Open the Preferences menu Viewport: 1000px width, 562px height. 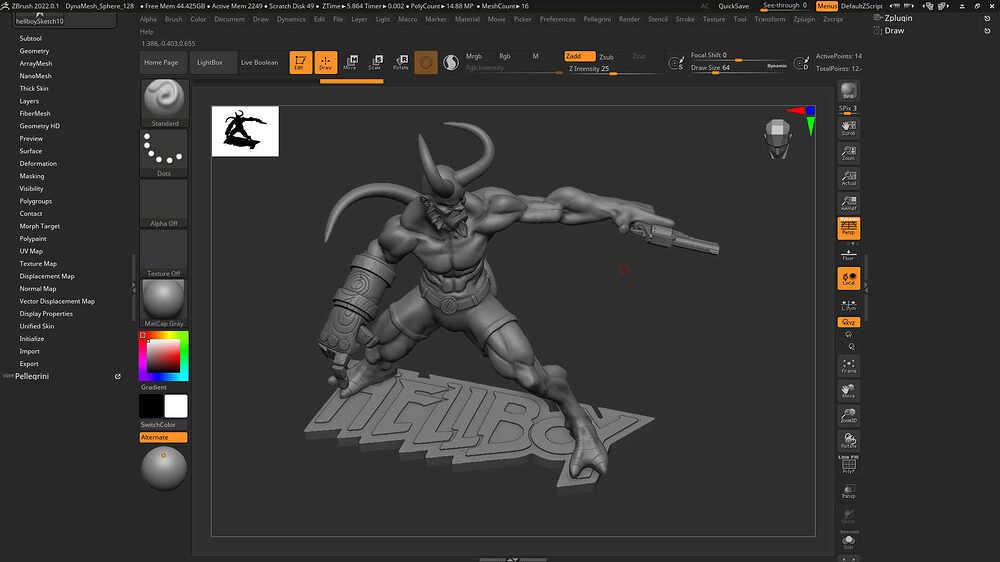pos(557,19)
